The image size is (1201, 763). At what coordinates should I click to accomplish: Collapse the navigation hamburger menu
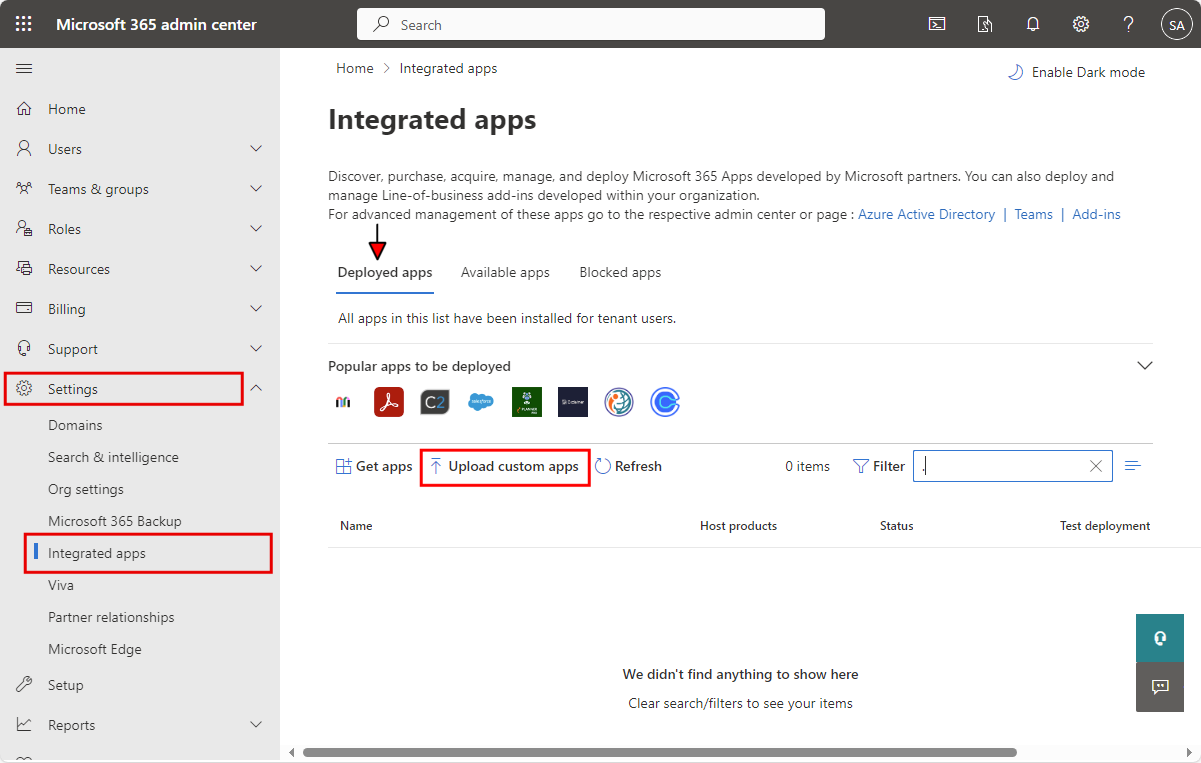[x=24, y=68]
